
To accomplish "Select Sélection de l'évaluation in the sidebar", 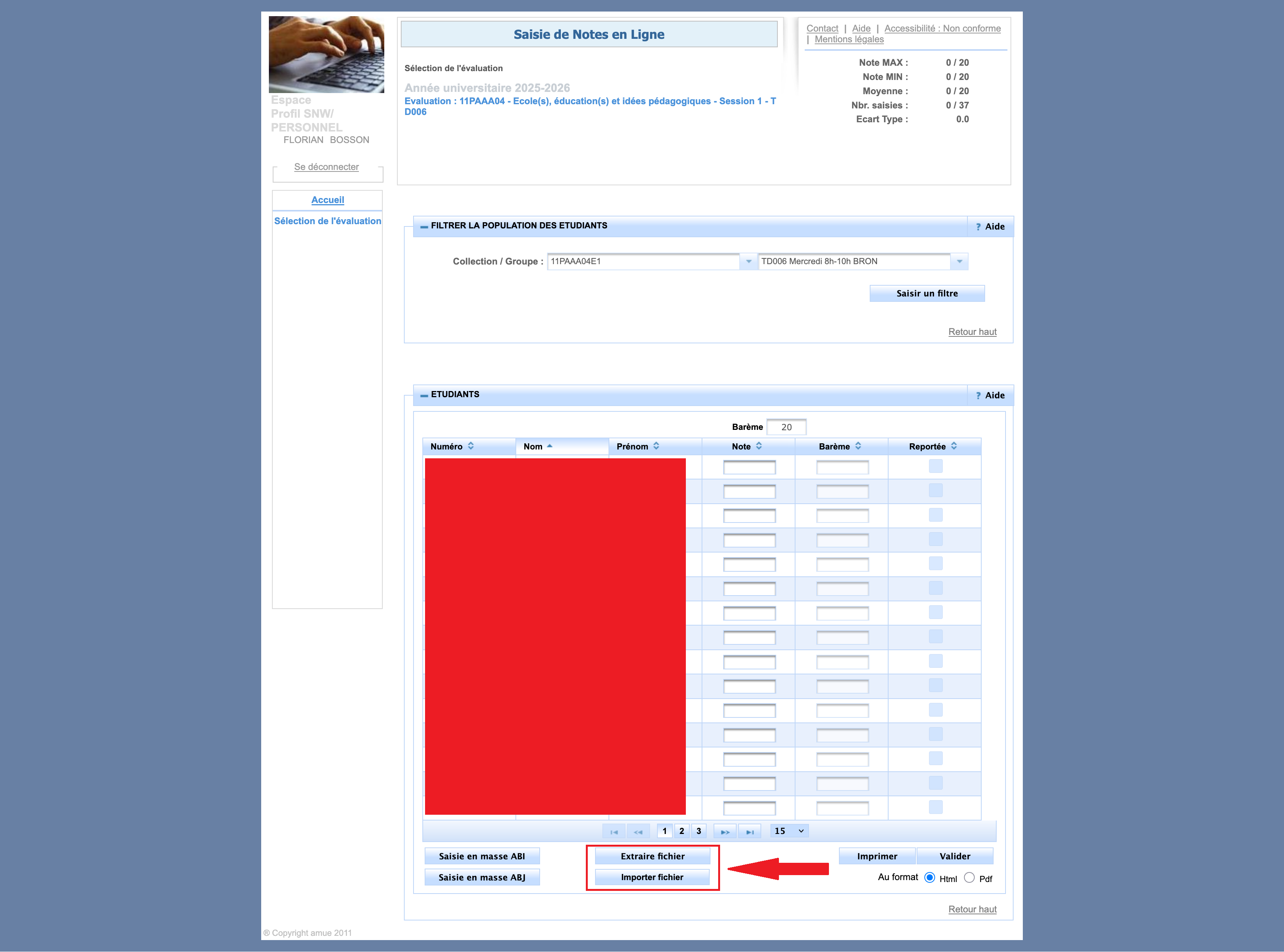I will tap(327, 221).
